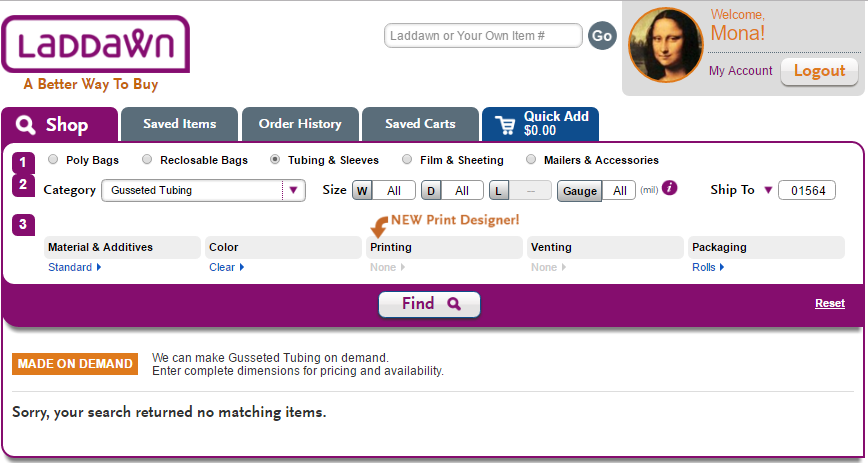Open the Shop tab
This screenshot has width=868, height=463.
pyautogui.click(x=60, y=125)
